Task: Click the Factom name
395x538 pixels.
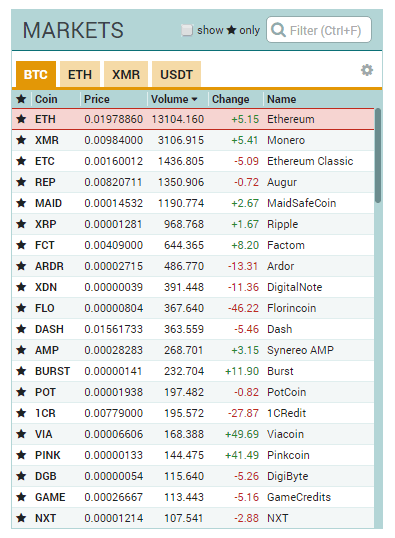Action: [x=286, y=245]
